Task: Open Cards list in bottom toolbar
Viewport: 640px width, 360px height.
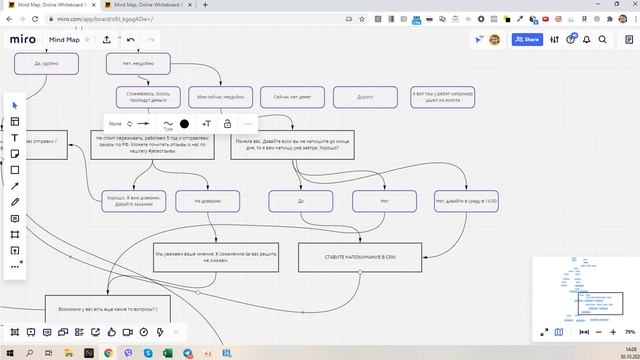Action: point(79,332)
